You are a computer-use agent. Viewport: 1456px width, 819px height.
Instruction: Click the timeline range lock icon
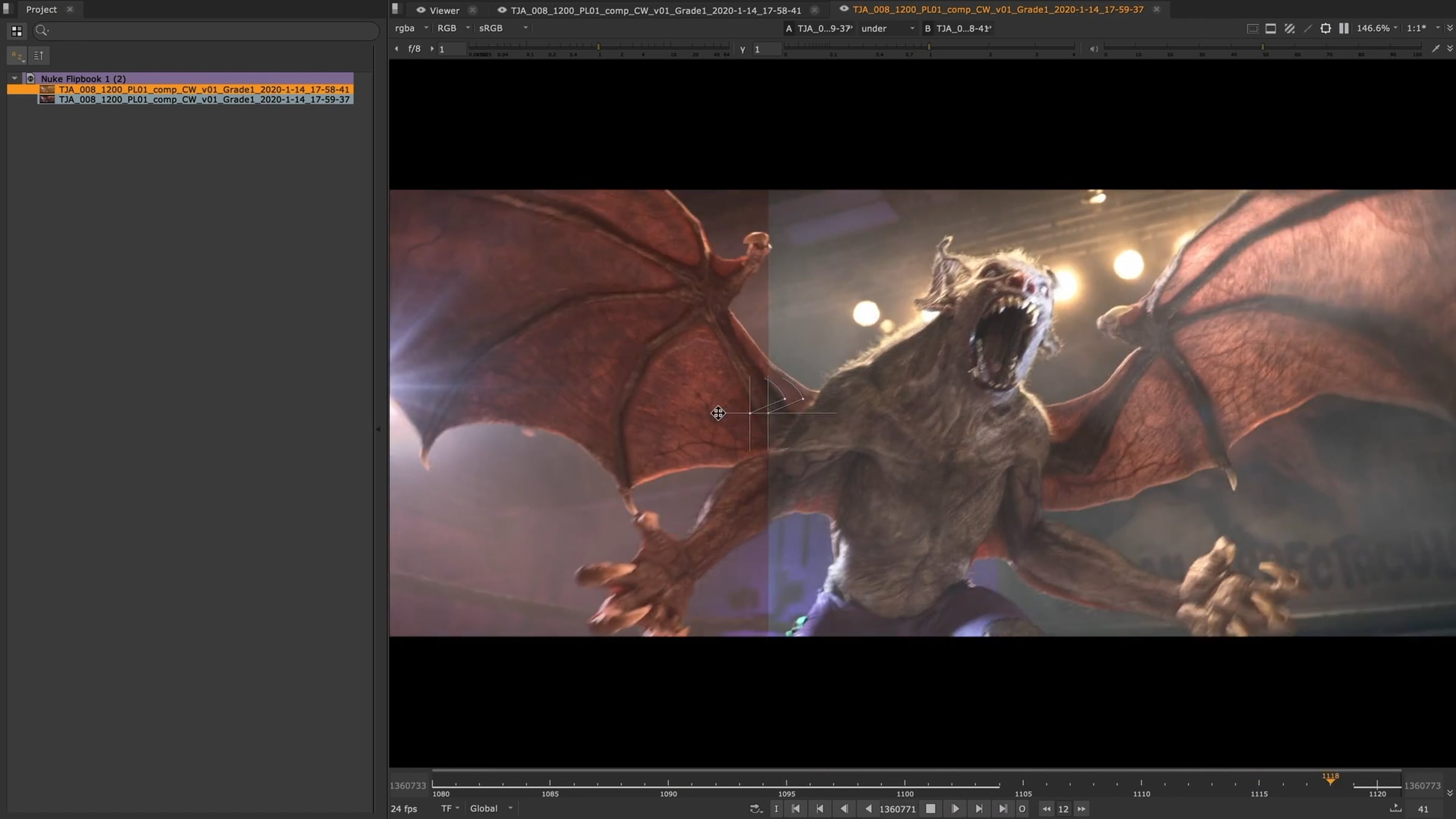point(1395,808)
